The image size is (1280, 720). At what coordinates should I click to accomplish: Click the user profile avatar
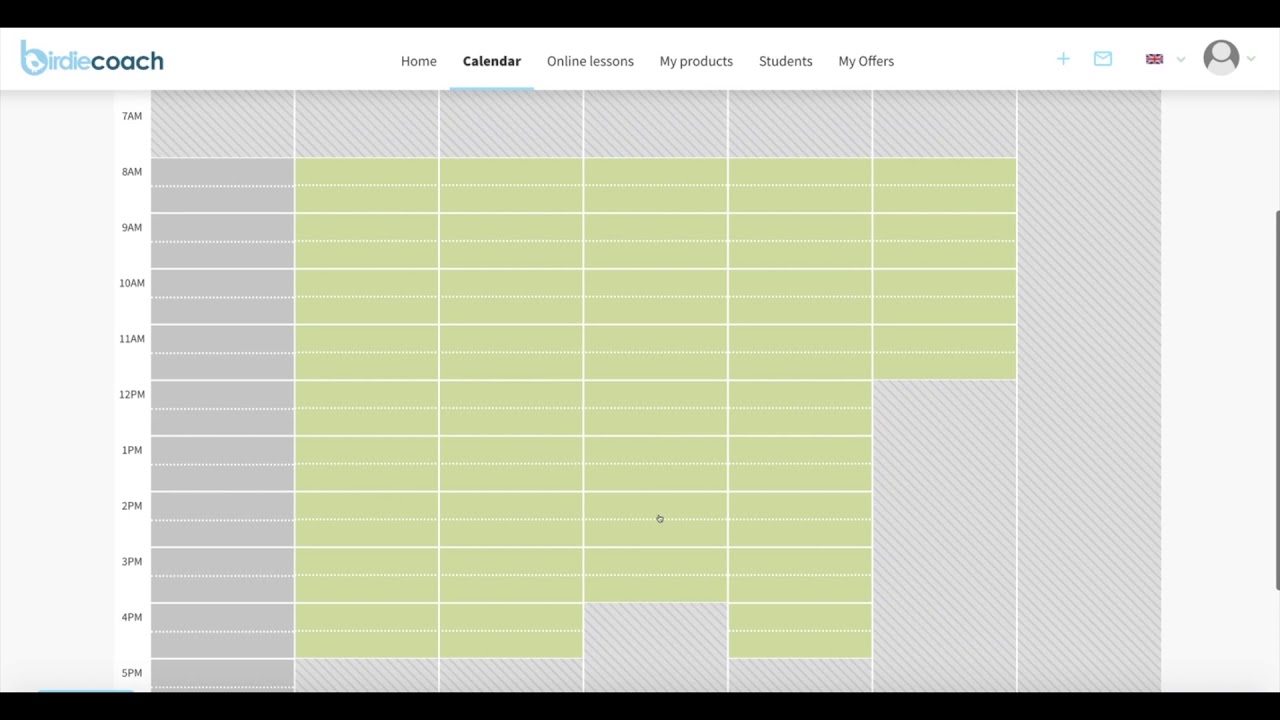1221,58
